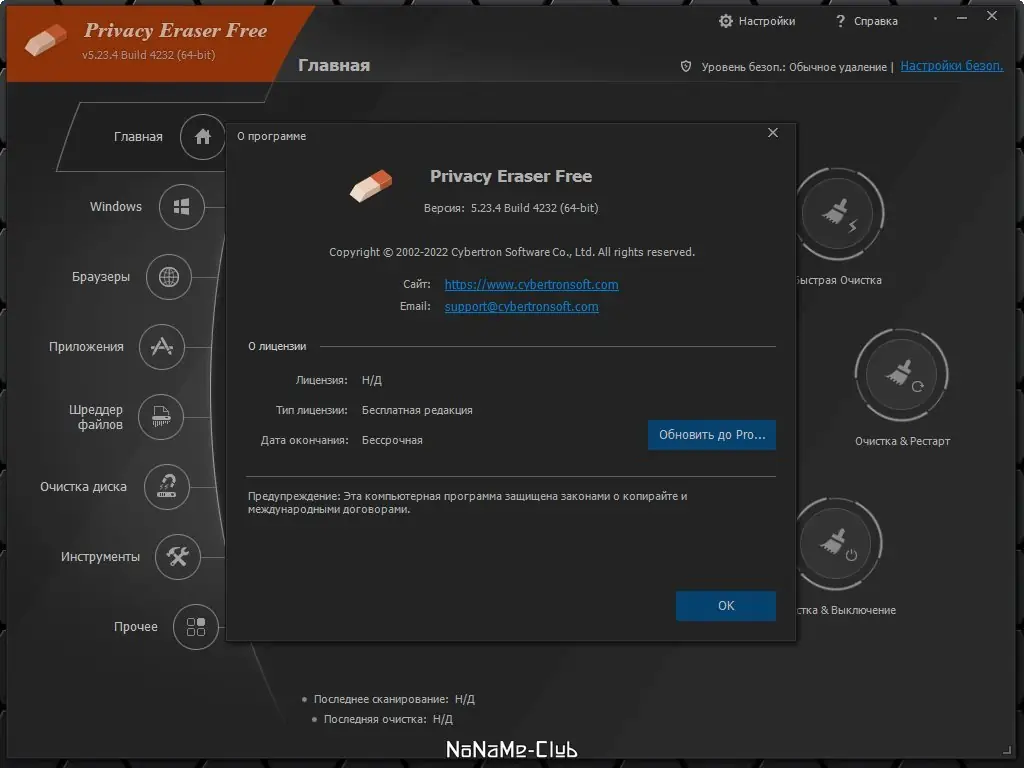
Task: Launch Очистка & Рестарт action
Action: (901, 374)
